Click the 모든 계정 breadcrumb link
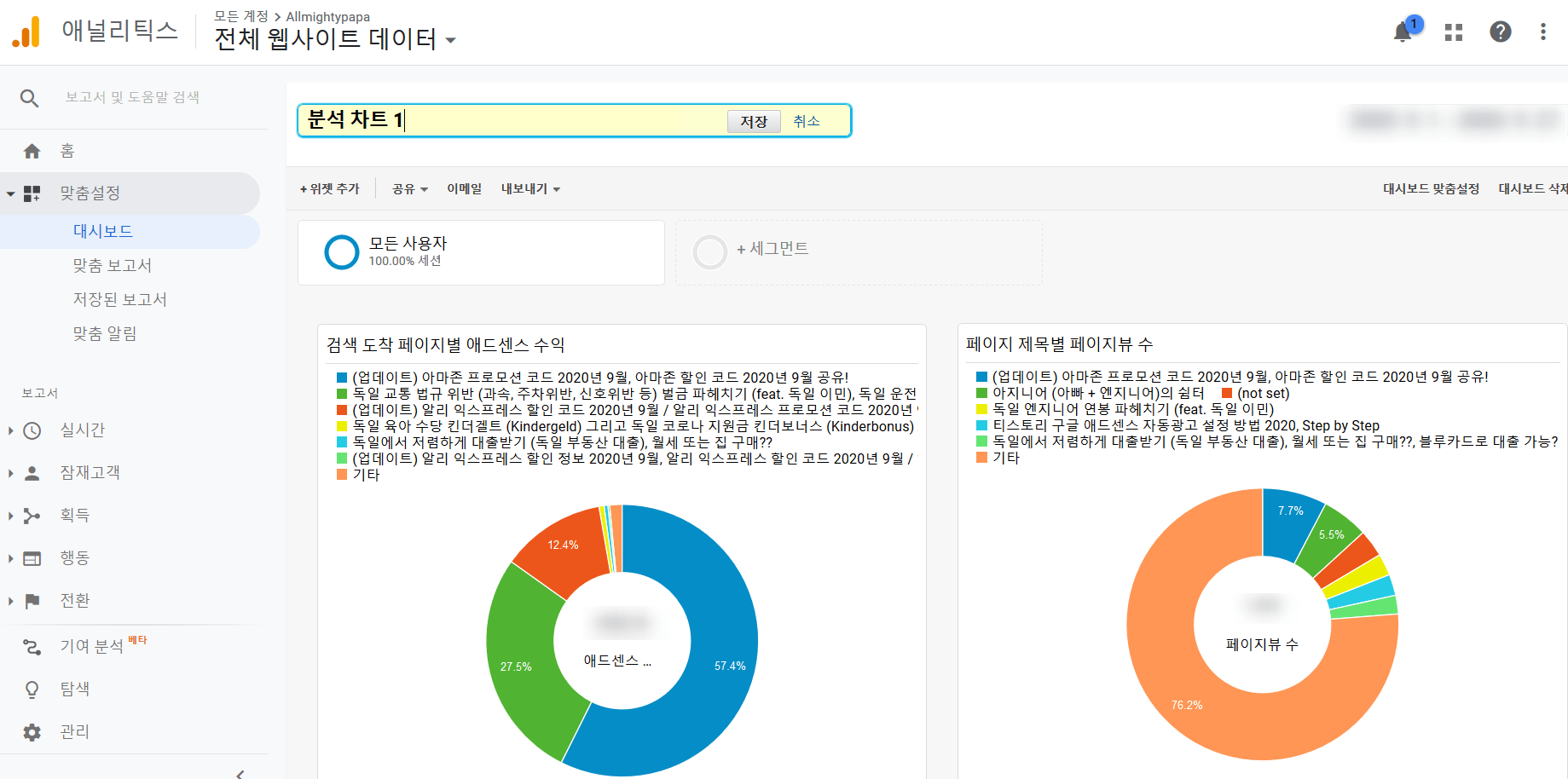The height and width of the screenshot is (779, 1568). [241, 16]
